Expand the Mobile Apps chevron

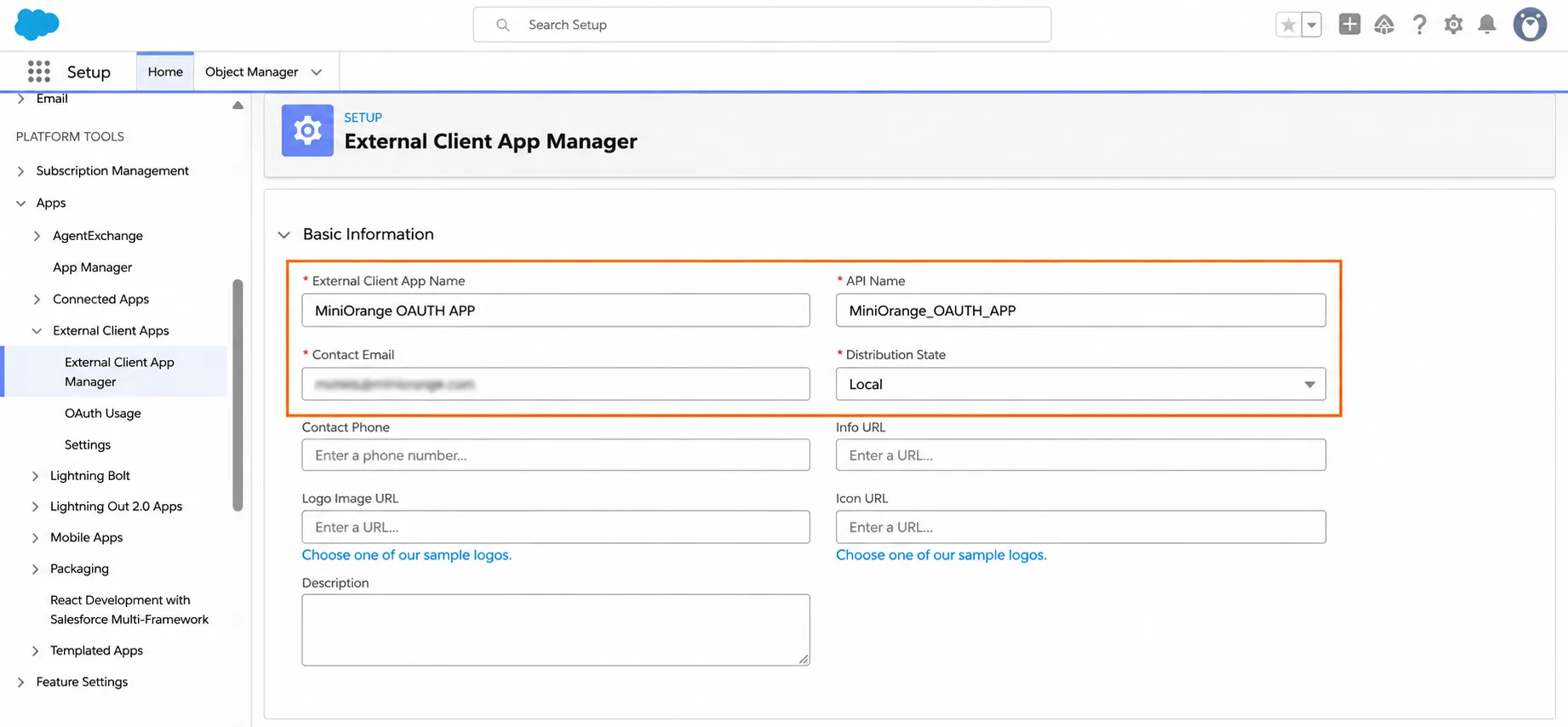35,538
